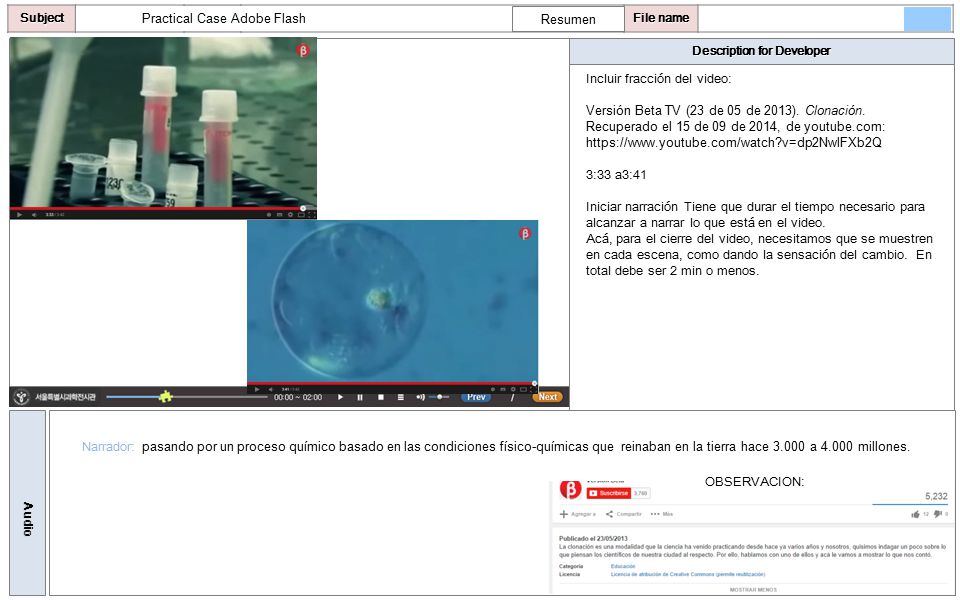Click the Resumen field in the header
The width and height of the screenshot is (960, 600).
coord(568,19)
